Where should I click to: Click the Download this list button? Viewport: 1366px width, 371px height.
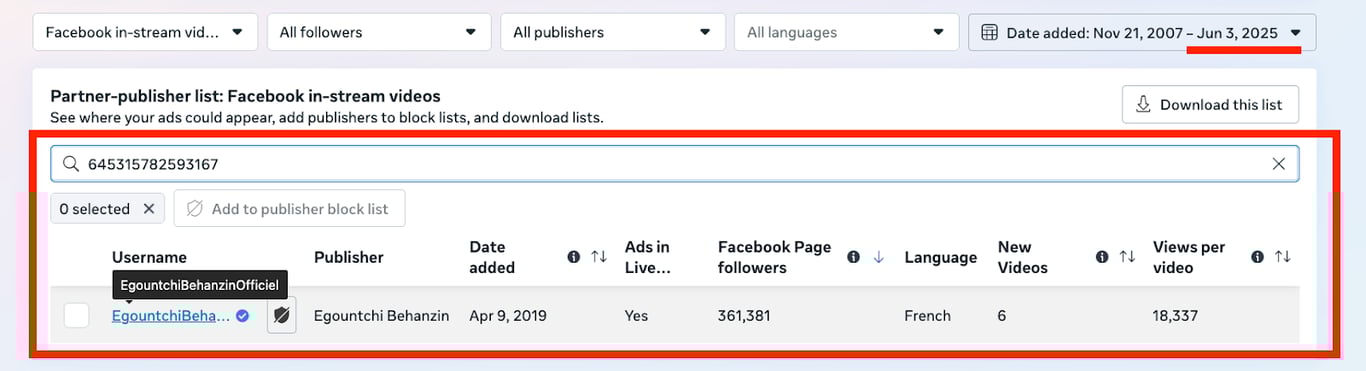1210,104
